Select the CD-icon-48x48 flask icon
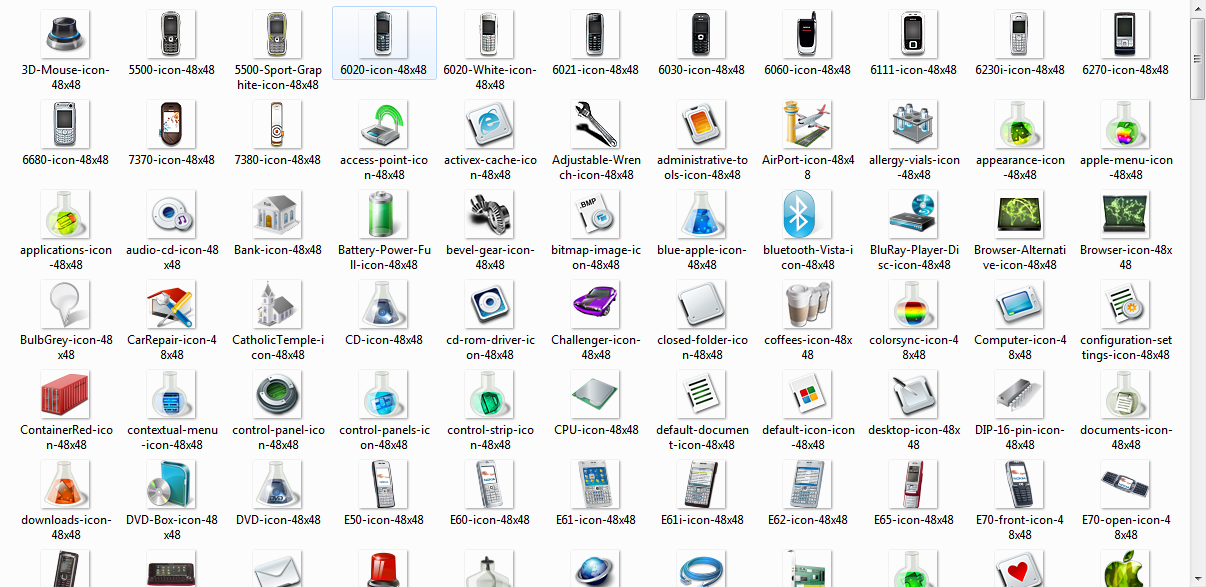This screenshot has width=1206, height=587. pos(384,304)
